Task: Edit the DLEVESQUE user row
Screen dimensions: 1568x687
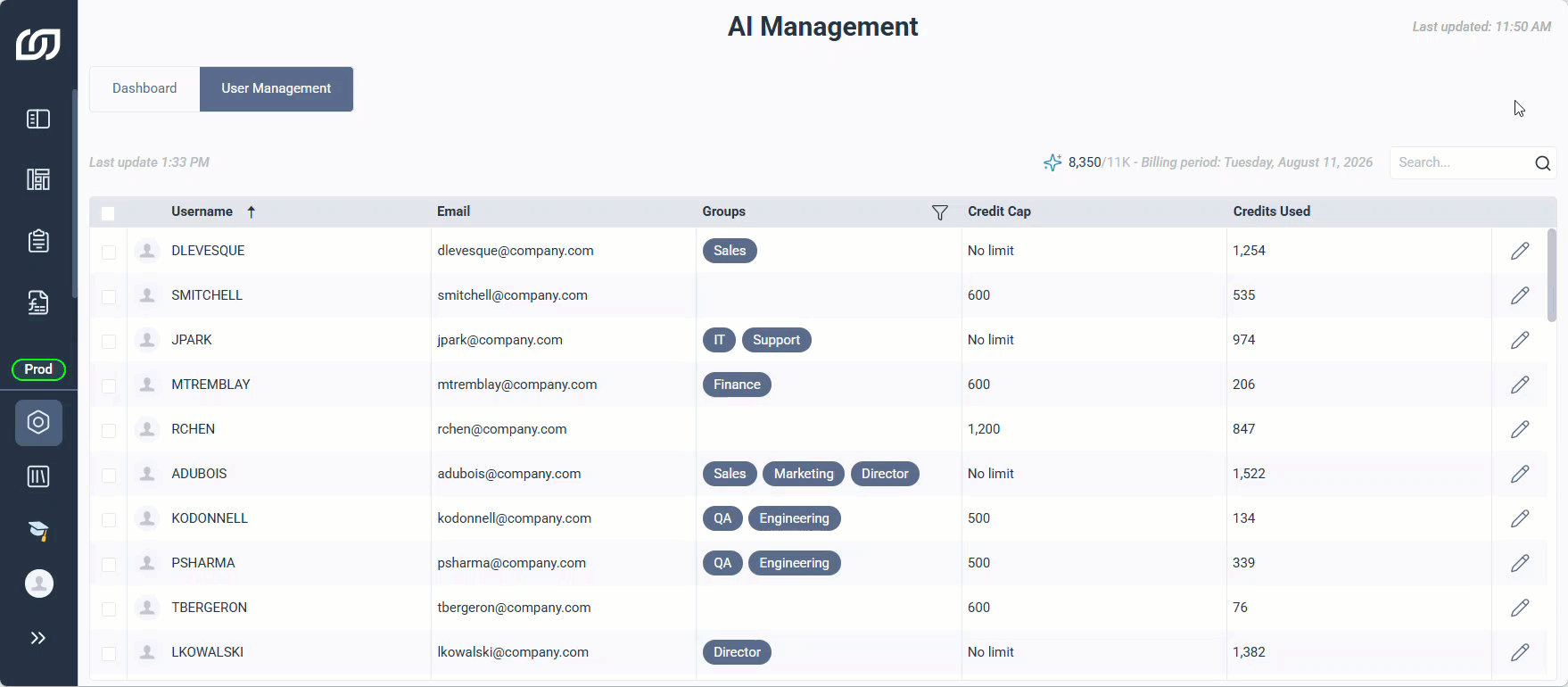Action: pos(1520,251)
